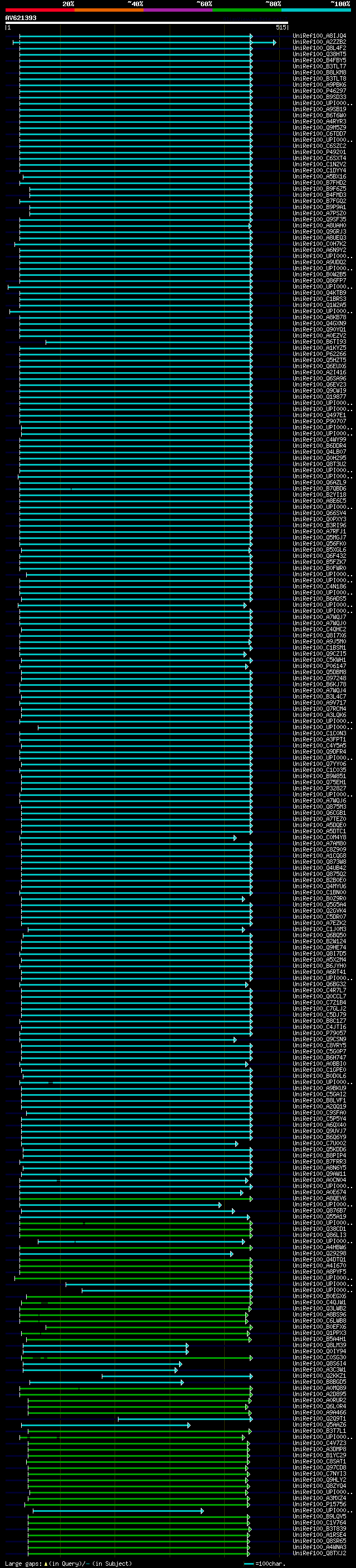Select label UniRef100_A5BX16
Image resolution: width=356 pixels, height=1568 pixels.
coord(319,176)
